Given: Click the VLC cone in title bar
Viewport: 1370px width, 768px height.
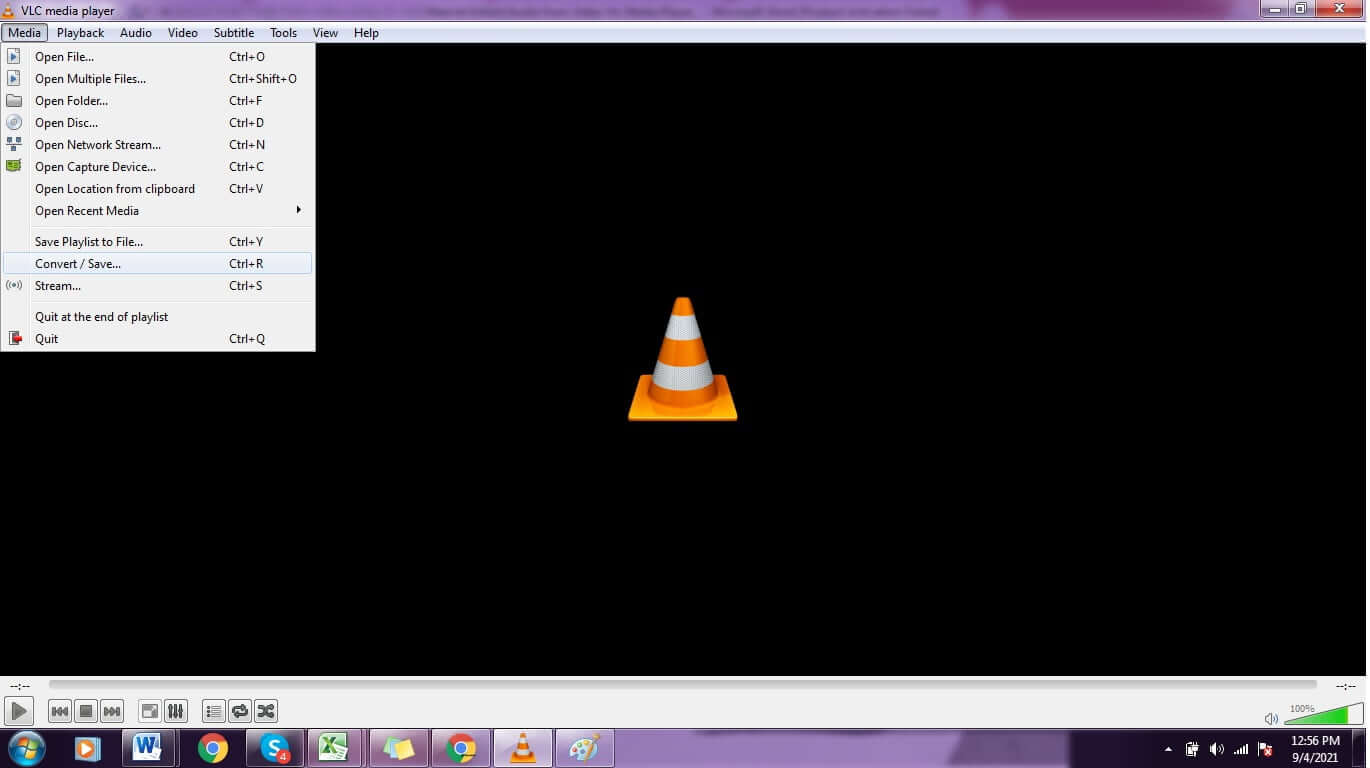Looking at the screenshot, I should pos(9,10).
